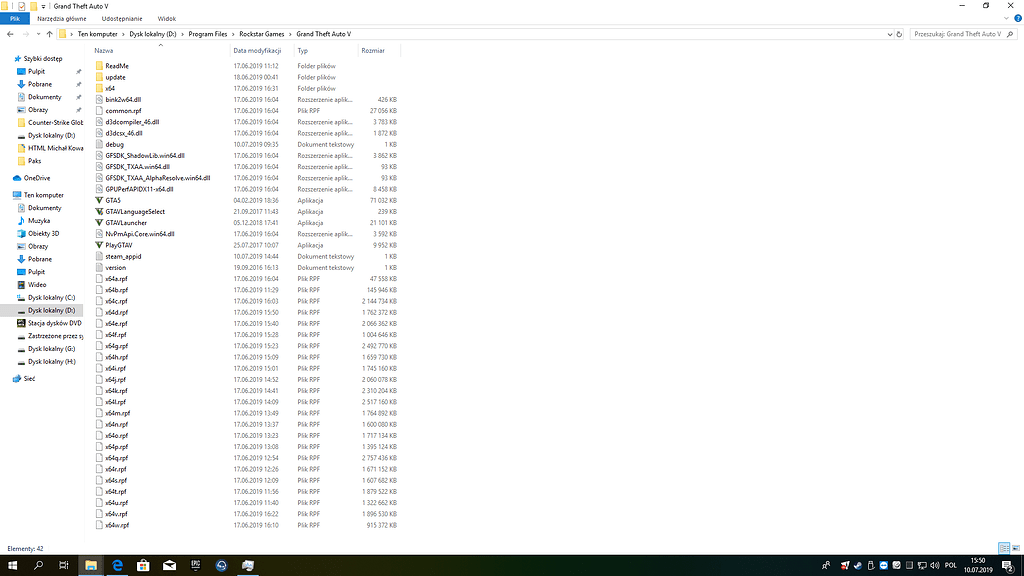The height and width of the screenshot is (576, 1024).
Task: Open the recent locations dropdown arrow
Action: coord(38,34)
